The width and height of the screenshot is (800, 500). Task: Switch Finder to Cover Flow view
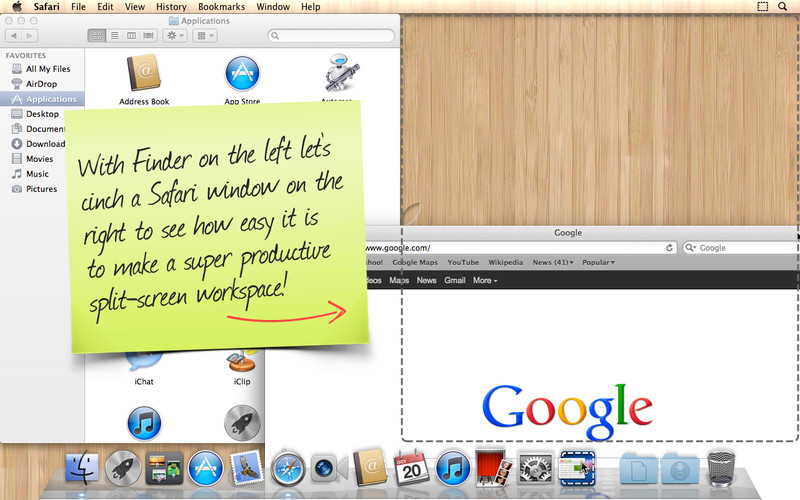point(148,36)
